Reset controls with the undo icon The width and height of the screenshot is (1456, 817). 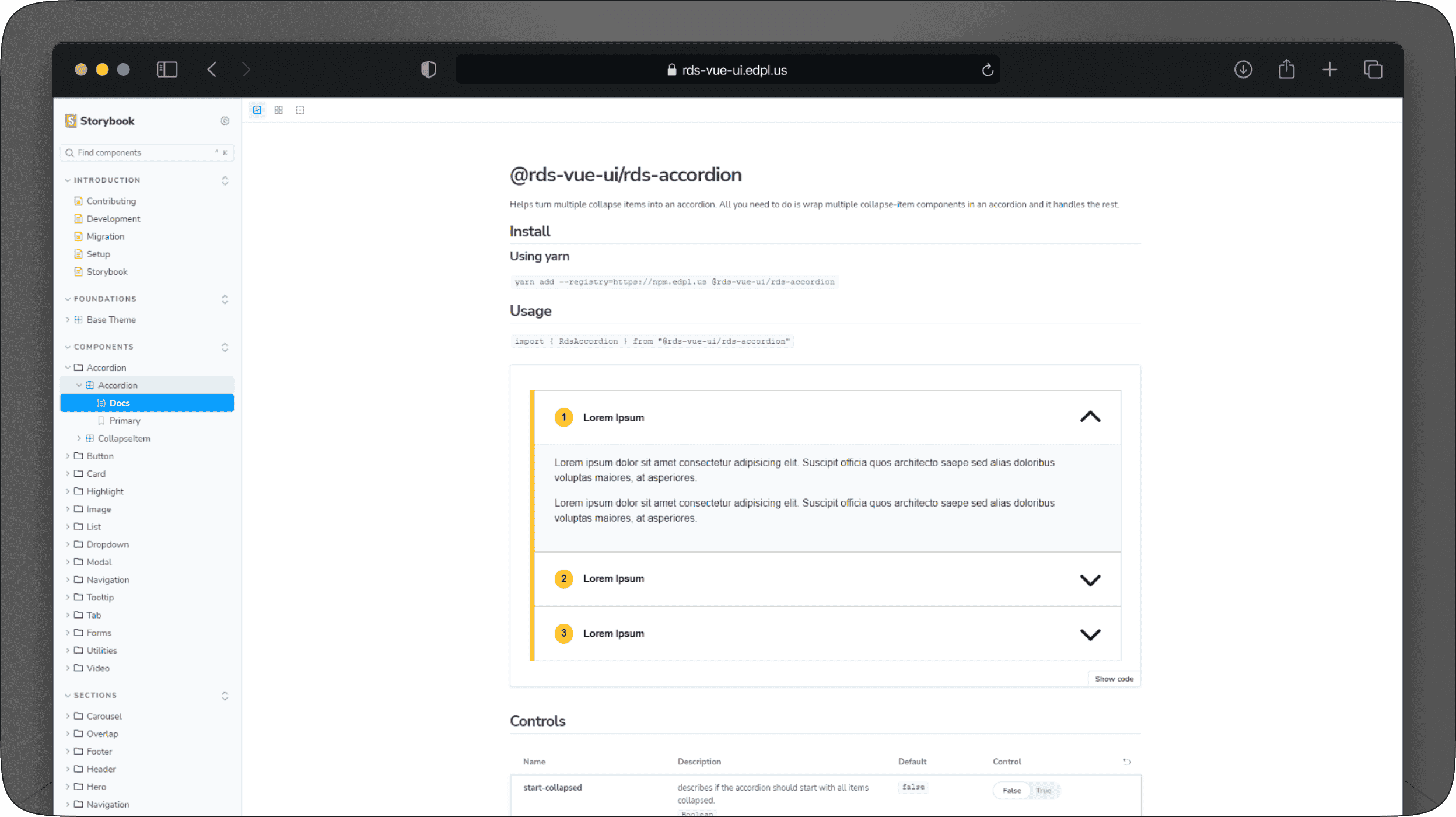point(1127,762)
